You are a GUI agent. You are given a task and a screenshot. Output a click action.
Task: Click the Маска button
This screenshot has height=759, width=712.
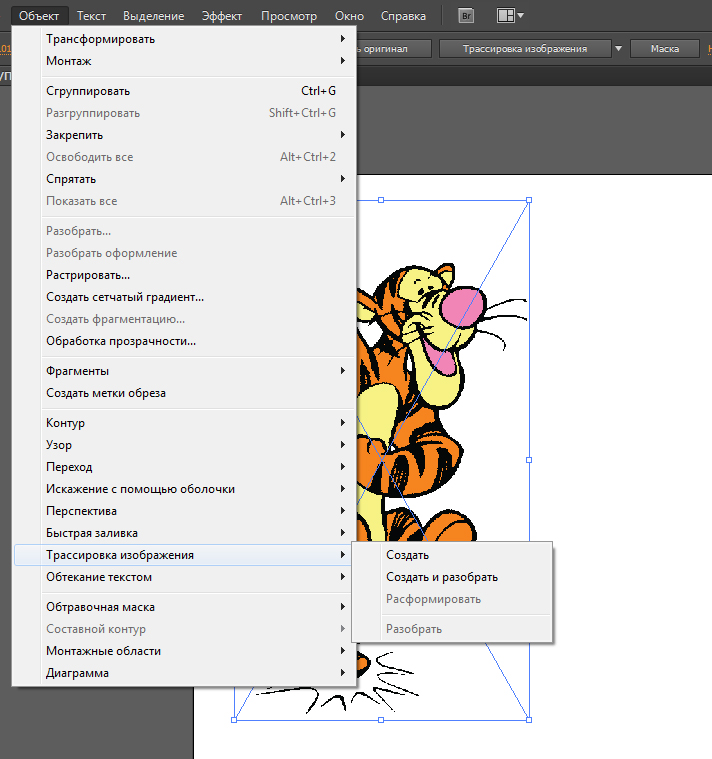click(x=665, y=48)
